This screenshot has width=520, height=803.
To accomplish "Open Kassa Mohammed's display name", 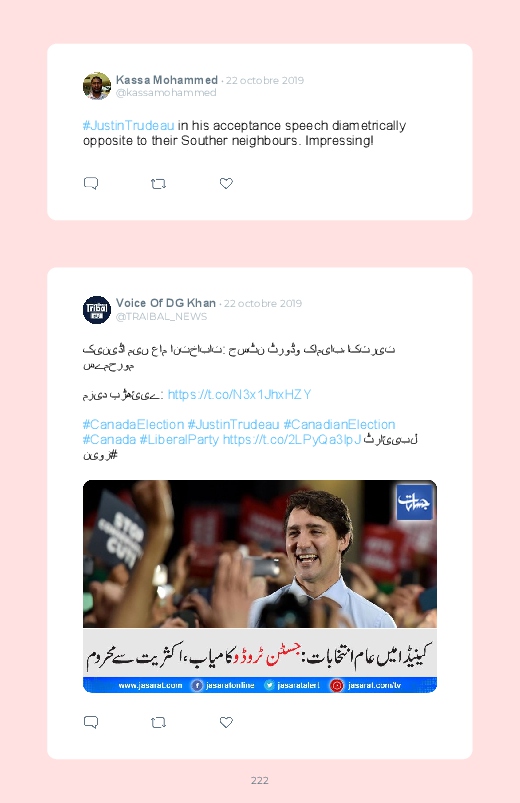I will [167, 80].
